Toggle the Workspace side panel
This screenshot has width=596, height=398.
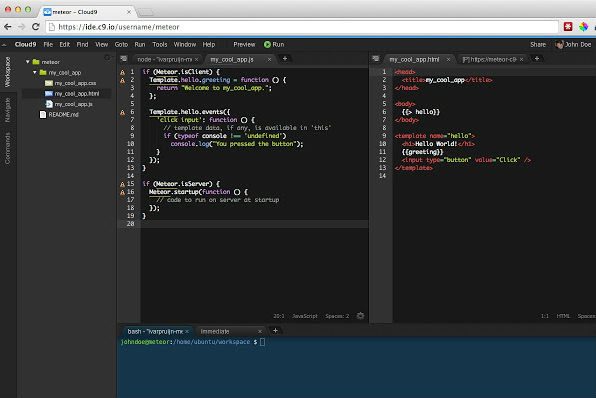click(x=7, y=72)
